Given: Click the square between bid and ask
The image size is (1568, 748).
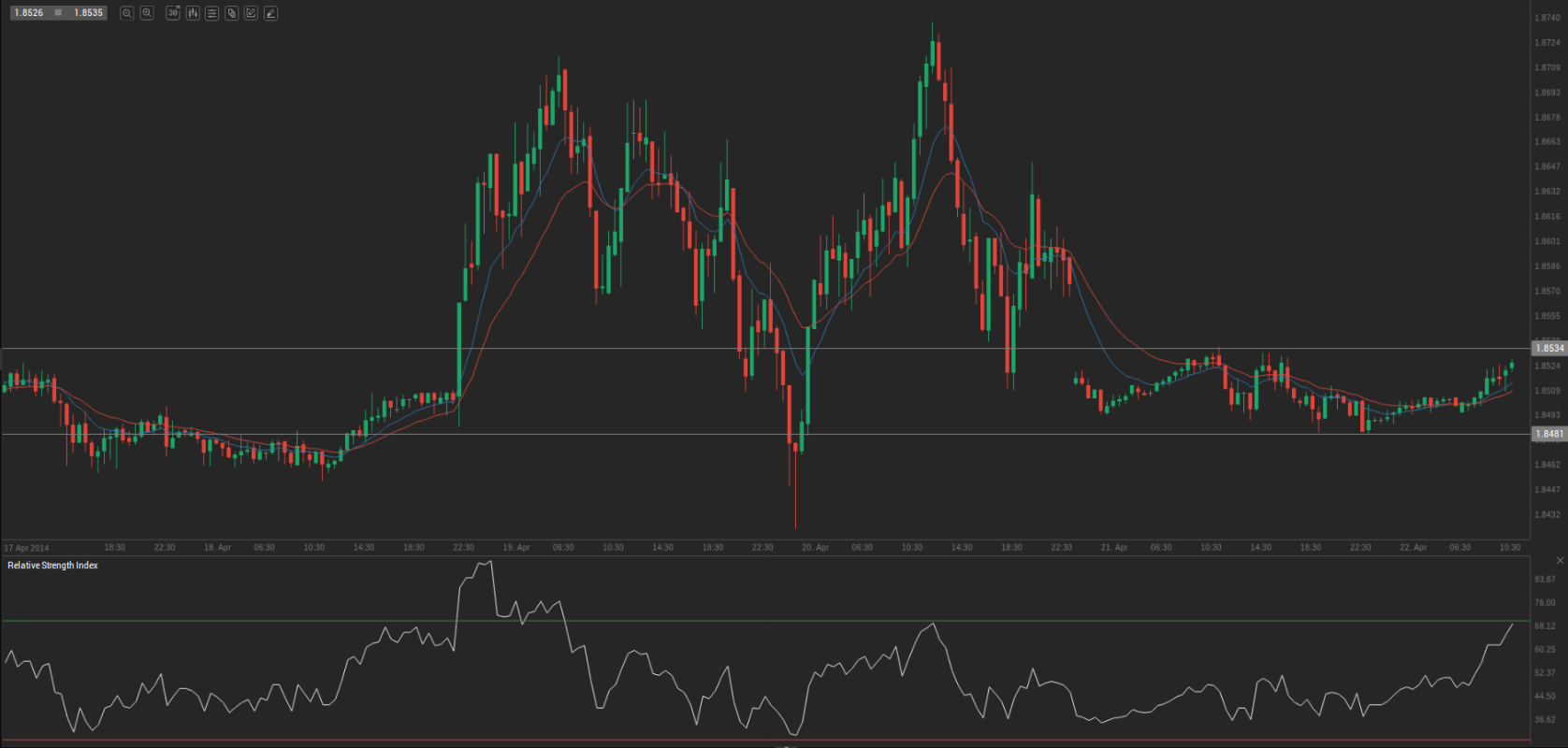Looking at the screenshot, I should coord(58,13).
